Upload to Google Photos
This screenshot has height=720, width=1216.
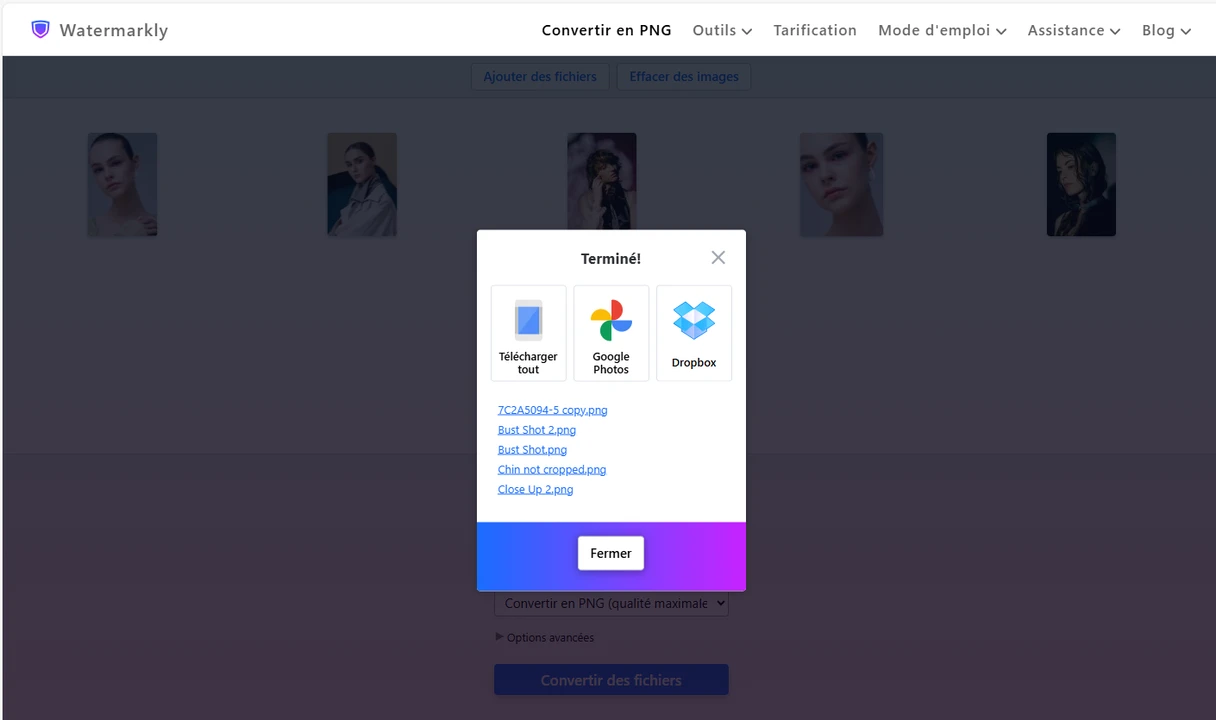point(611,333)
